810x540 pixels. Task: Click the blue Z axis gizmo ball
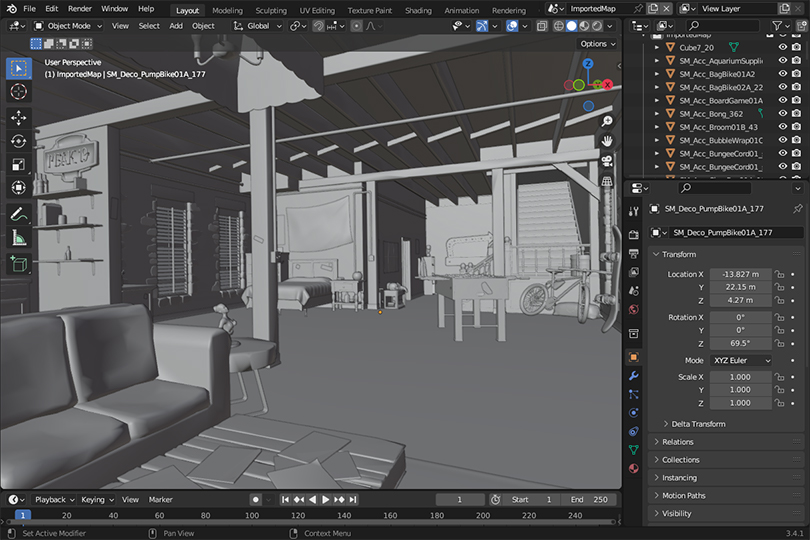click(x=588, y=64)
